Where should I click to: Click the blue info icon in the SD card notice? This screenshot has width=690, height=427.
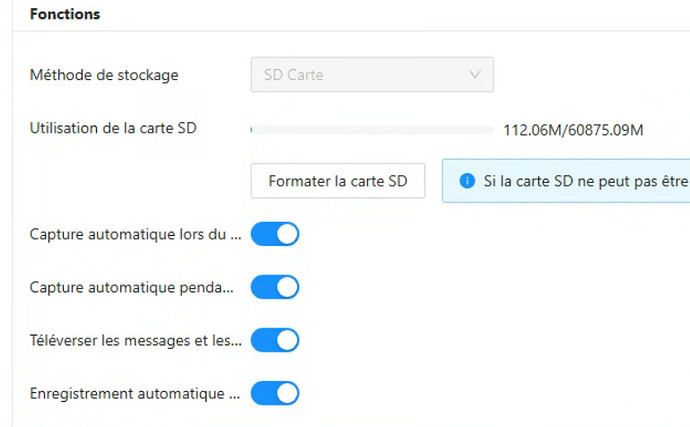tap(466, 182)
